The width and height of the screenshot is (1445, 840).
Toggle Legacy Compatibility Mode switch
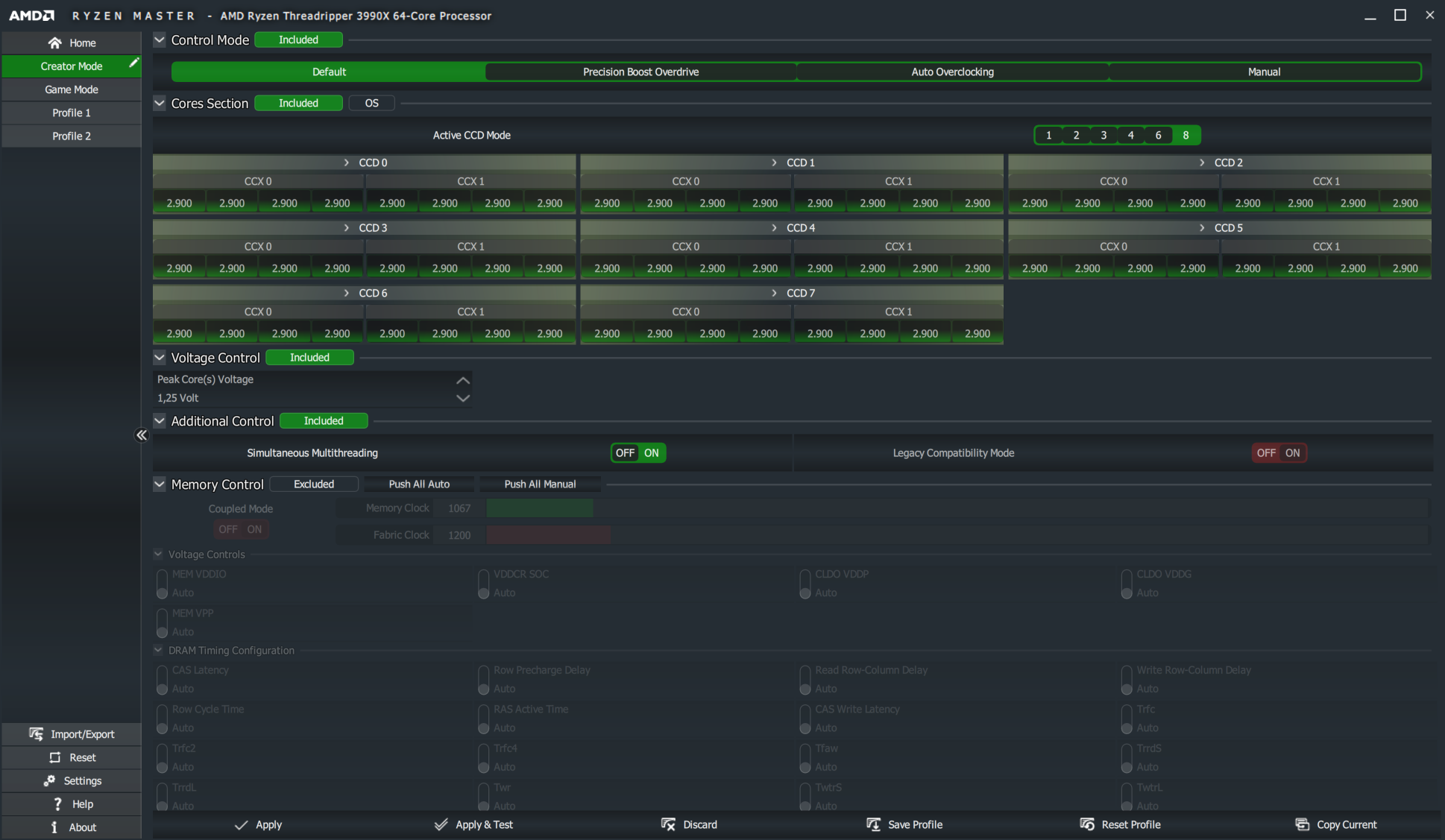point(1279,453)
